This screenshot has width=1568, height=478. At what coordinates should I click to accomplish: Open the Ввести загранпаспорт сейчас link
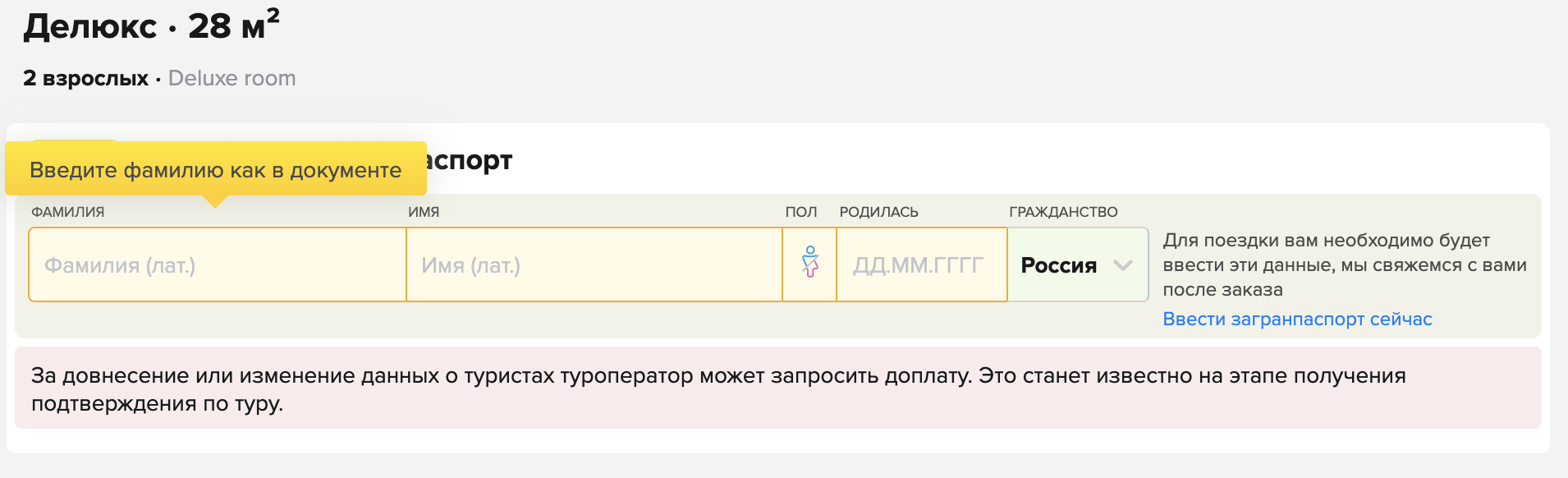(1297, 319)
